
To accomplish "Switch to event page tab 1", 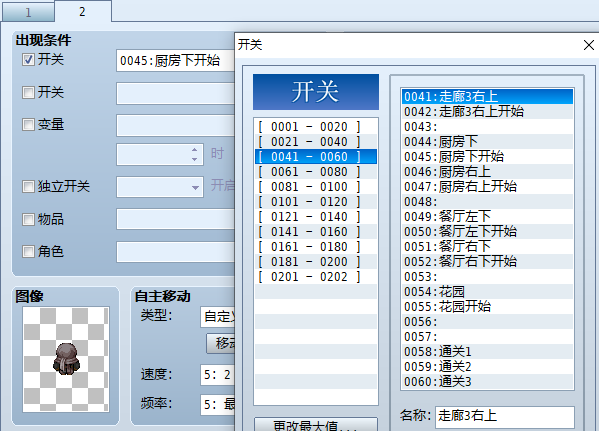I will pyautogui.click(x=28, y=13).
